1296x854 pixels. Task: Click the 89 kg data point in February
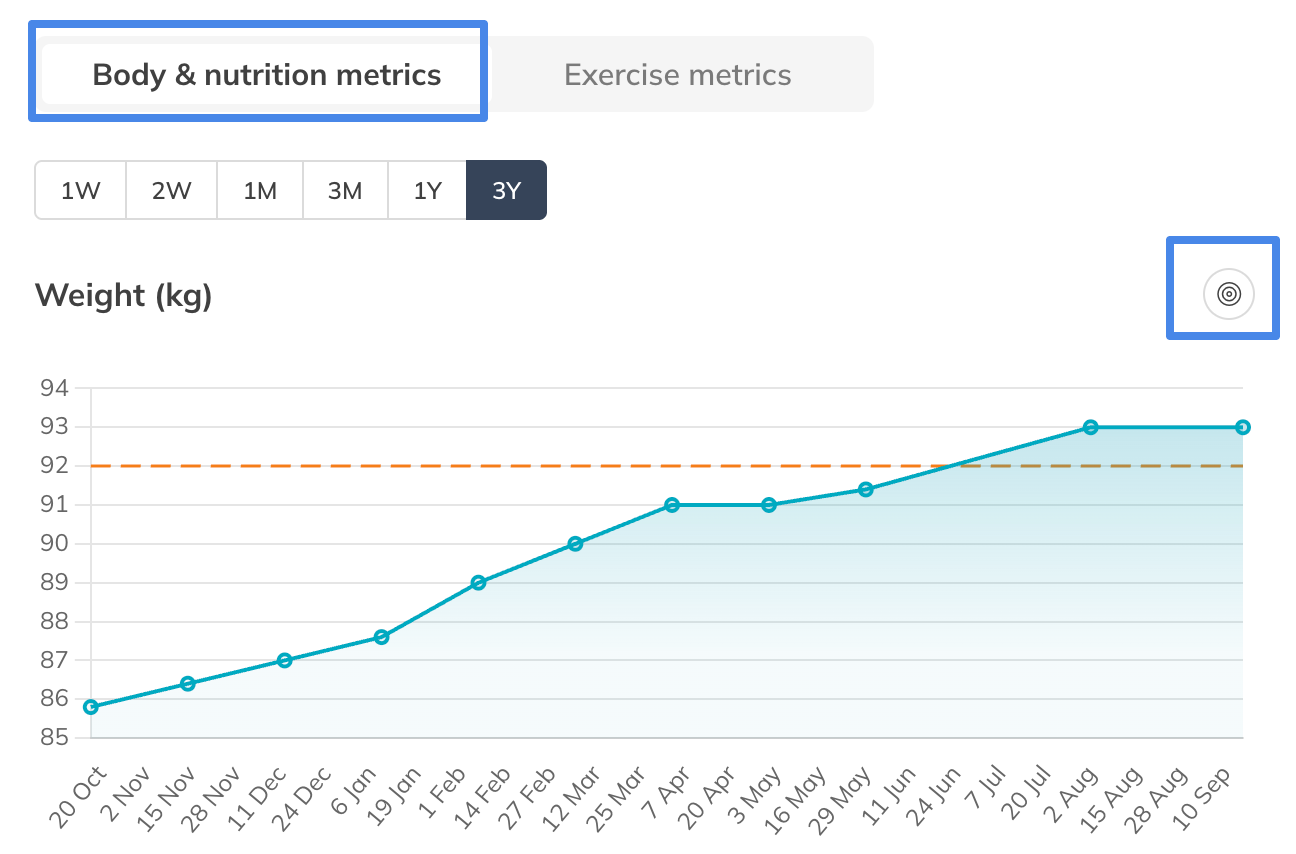(x=478, y=582)
